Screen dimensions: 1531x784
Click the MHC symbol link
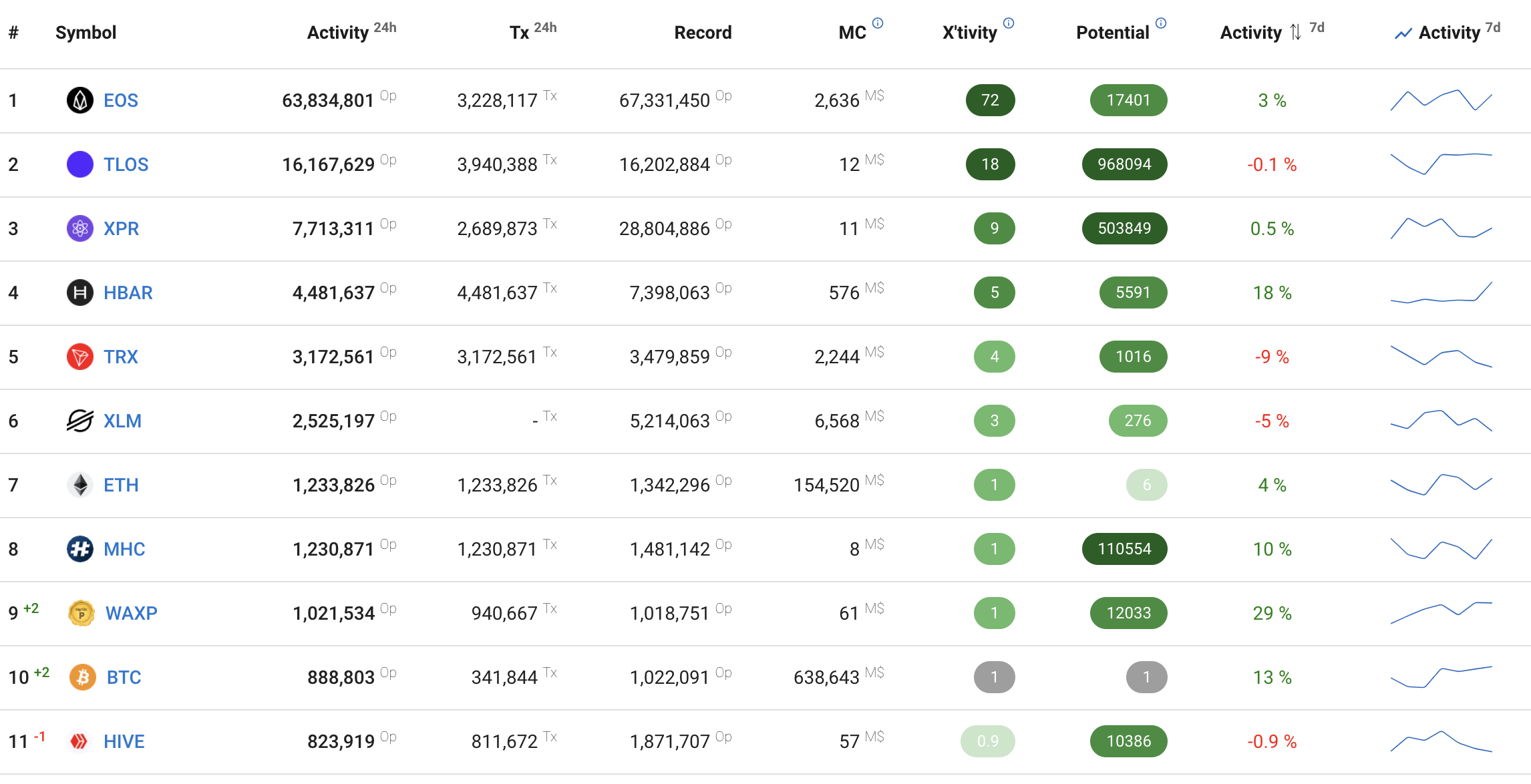coord(124,549)
